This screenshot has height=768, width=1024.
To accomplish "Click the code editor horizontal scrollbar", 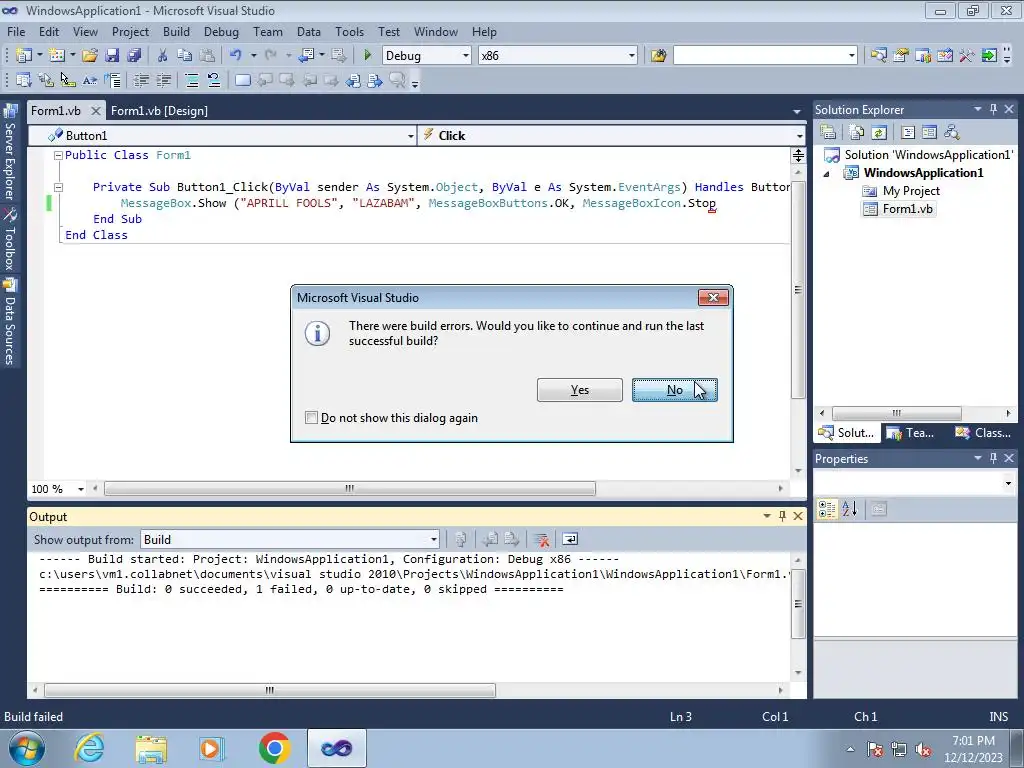I will point(349,488).
